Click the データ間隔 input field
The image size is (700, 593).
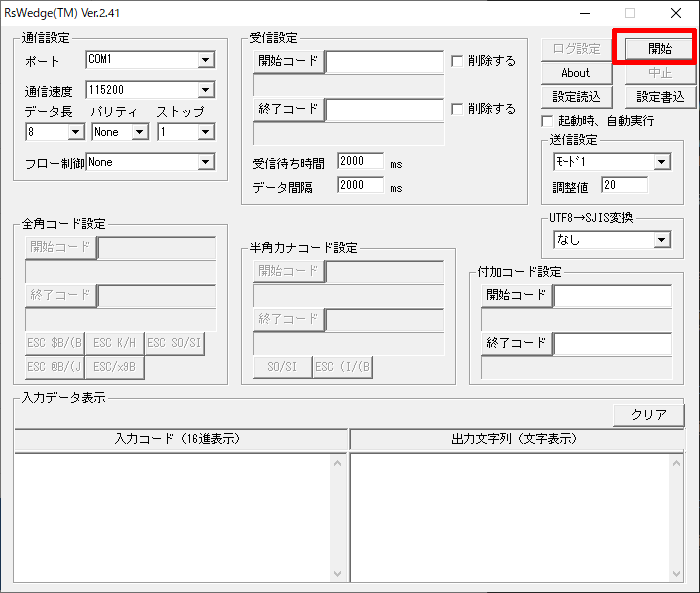pyautogui.click(x=360, y=185)
